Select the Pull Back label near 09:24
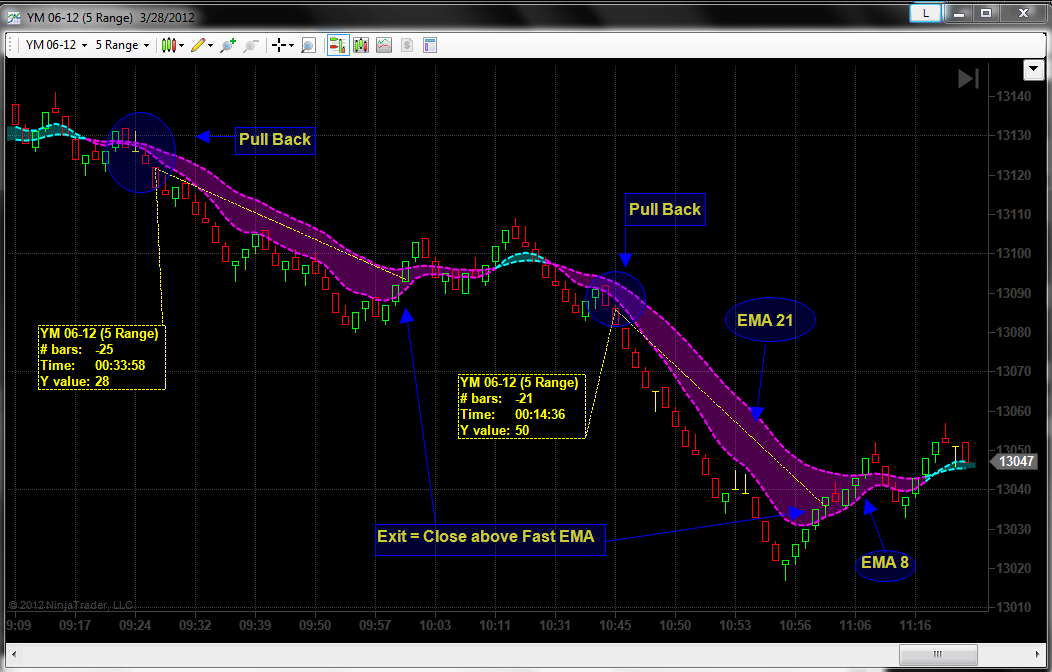1052x672 pixels. pos(275,139)
